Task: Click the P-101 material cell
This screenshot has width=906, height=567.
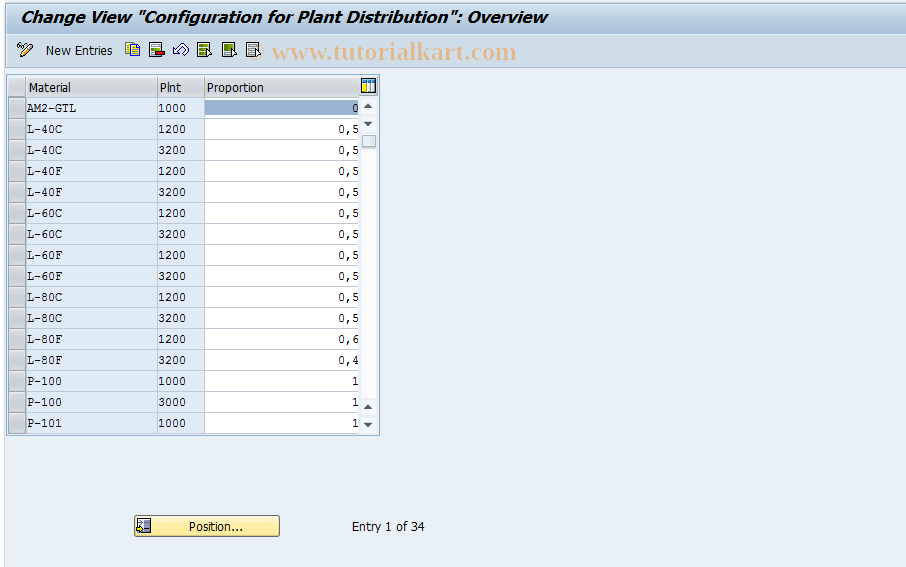Action: click(x=91, y=423)
